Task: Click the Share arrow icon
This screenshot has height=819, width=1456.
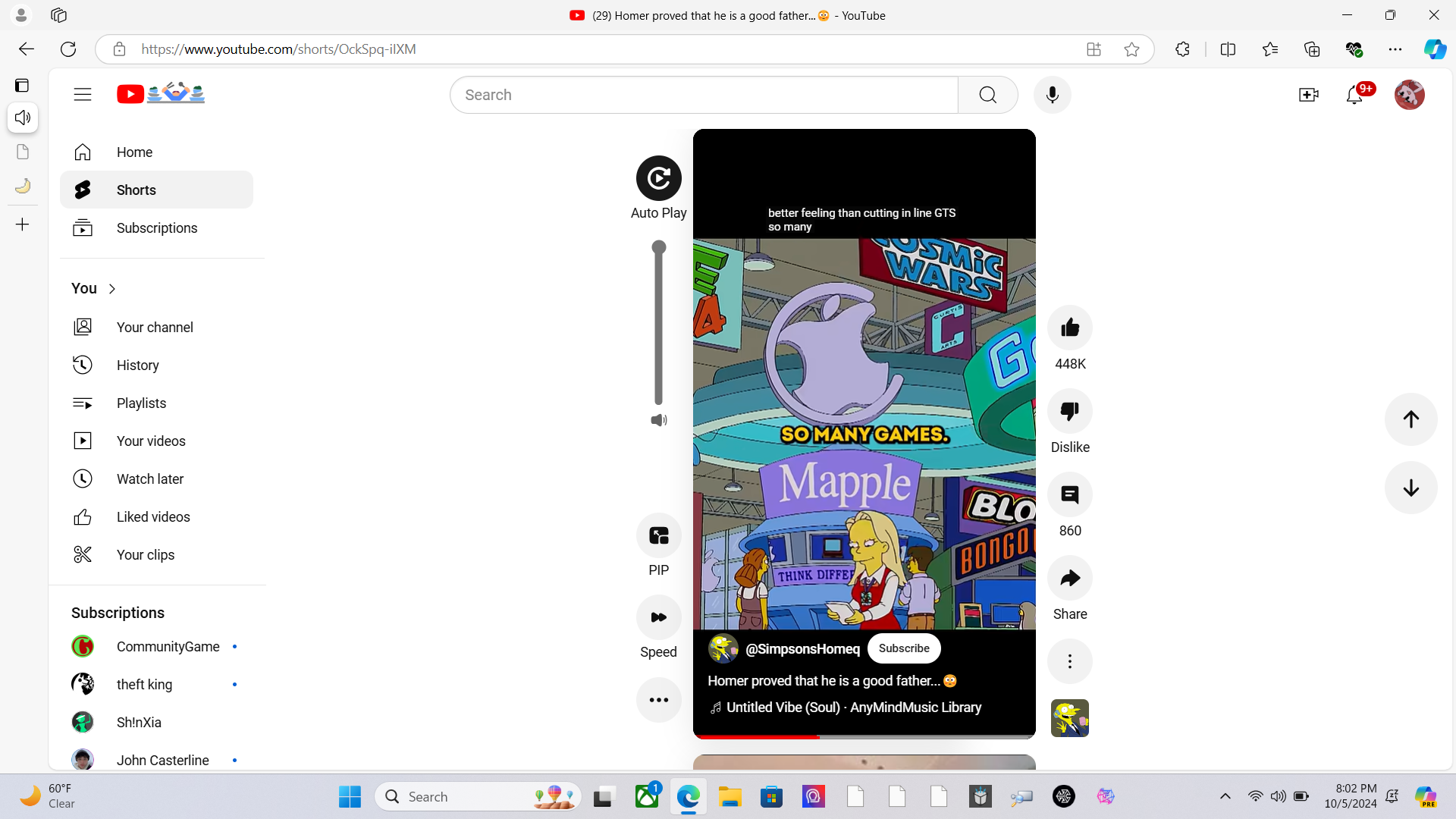Action: [x=1069, y=578]
